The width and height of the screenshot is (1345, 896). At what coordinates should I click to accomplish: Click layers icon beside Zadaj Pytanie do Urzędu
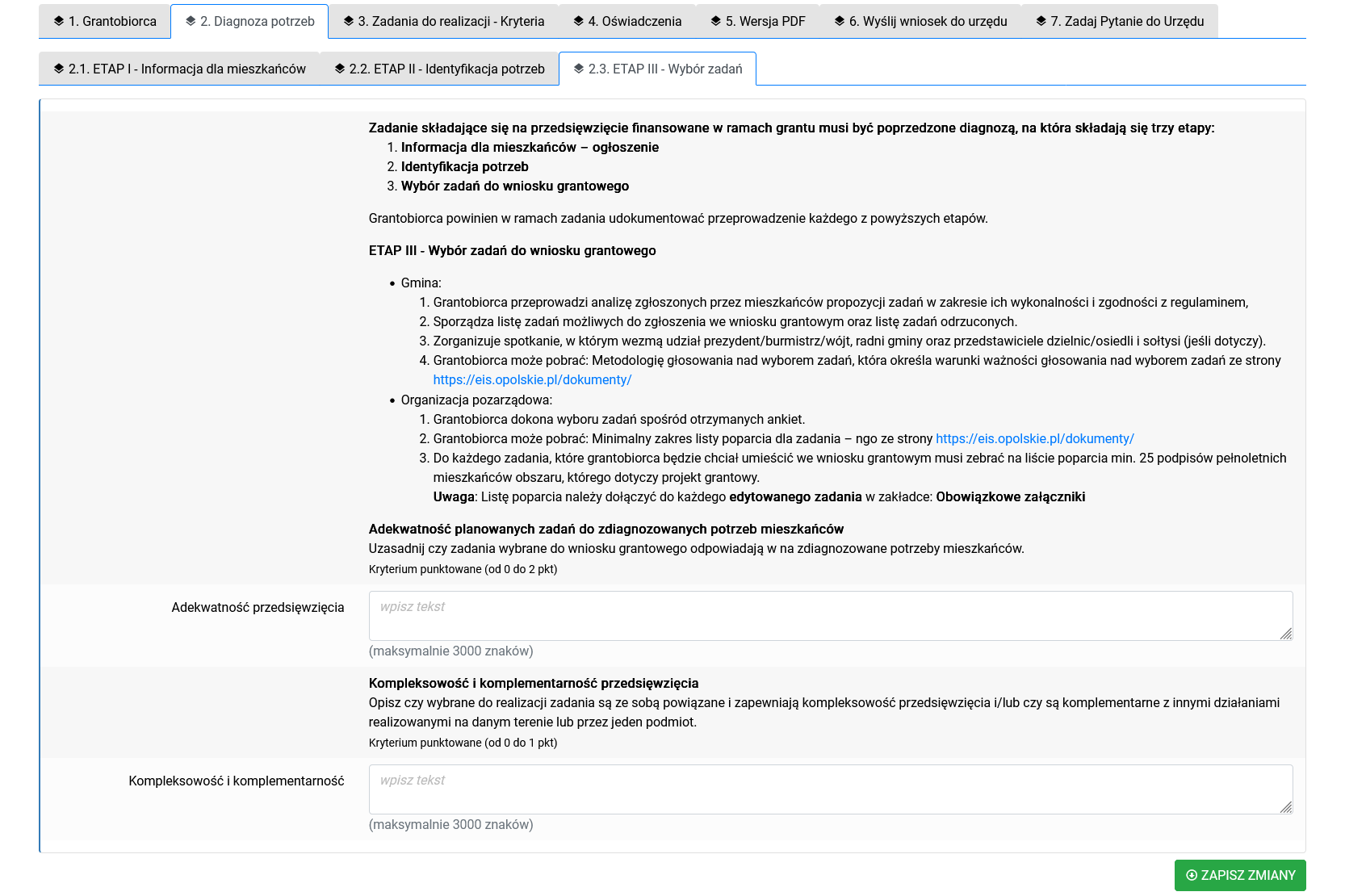(1041, 21)
